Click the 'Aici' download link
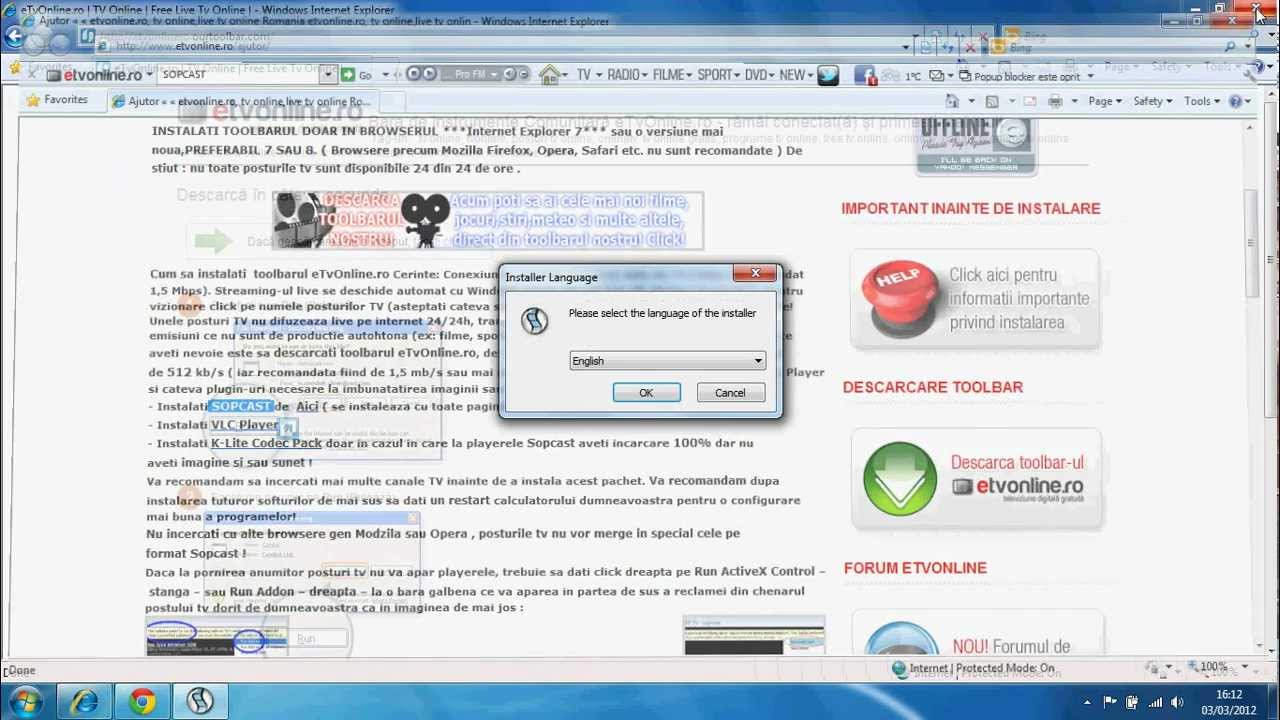Viewport: 1280px width, 720px height. point(306,407)
